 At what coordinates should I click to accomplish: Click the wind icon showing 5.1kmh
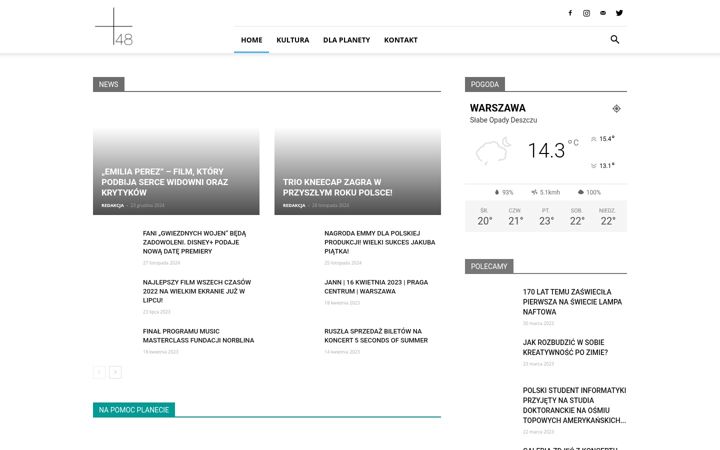(534, 192)
